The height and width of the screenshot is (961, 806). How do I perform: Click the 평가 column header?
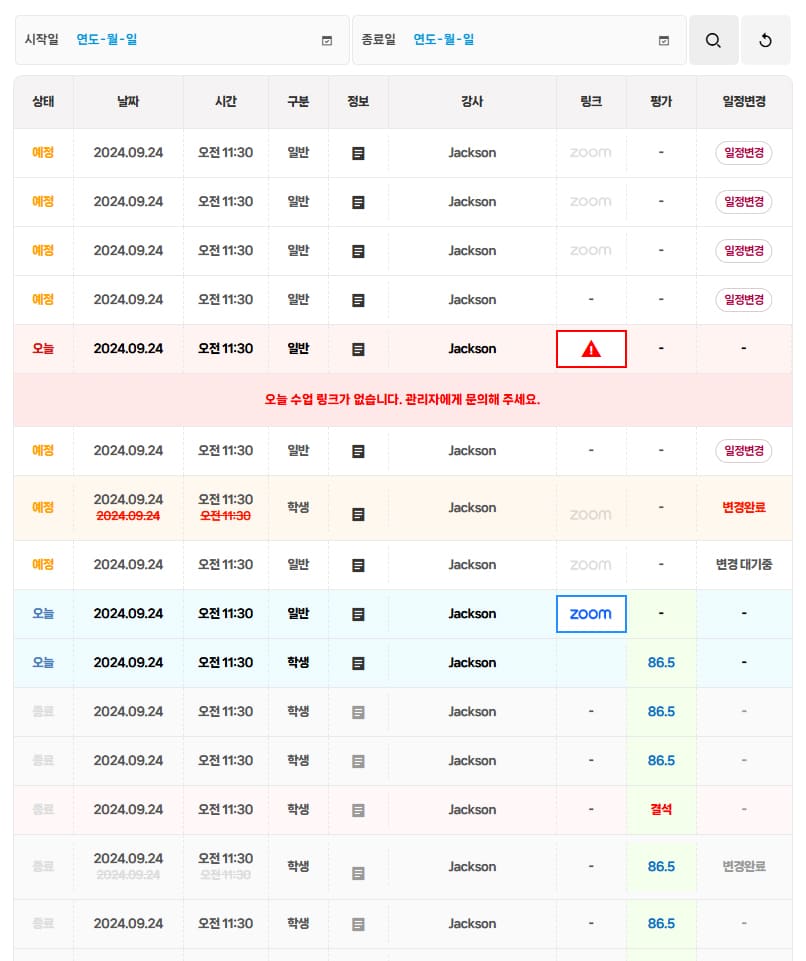coord(661,102)
